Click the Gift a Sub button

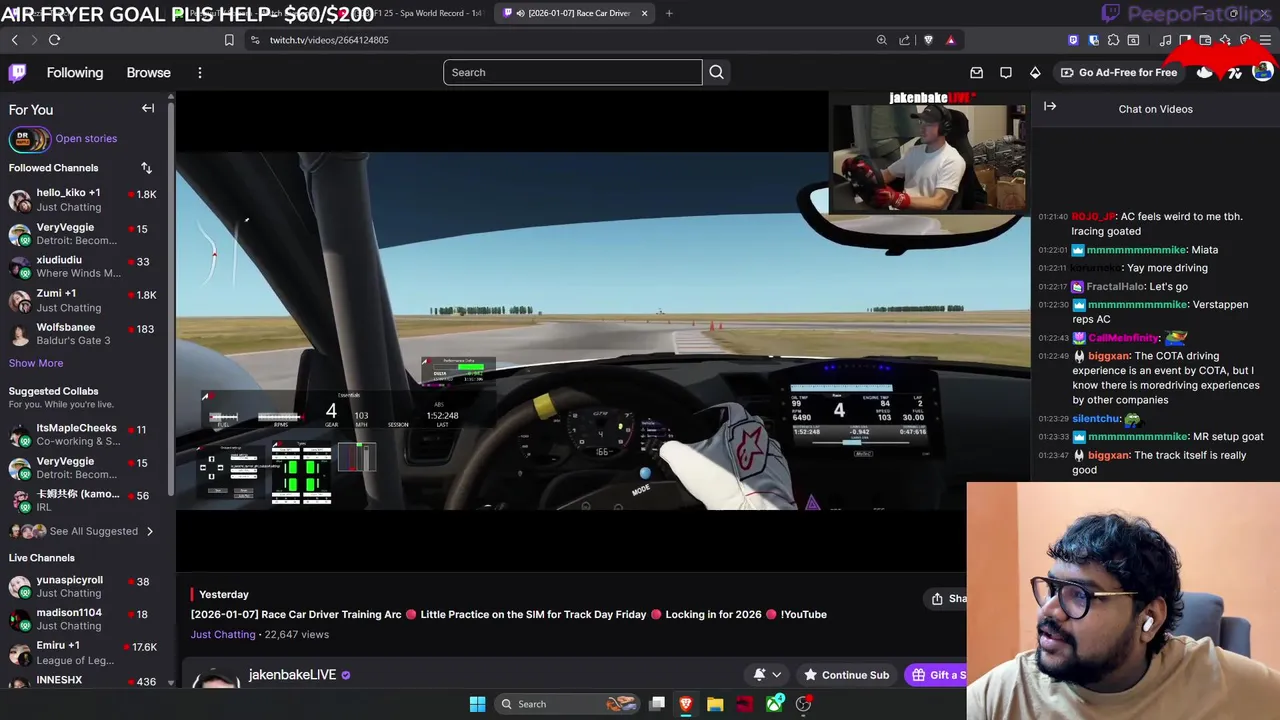pyautogui.click(x=936, y=675)
